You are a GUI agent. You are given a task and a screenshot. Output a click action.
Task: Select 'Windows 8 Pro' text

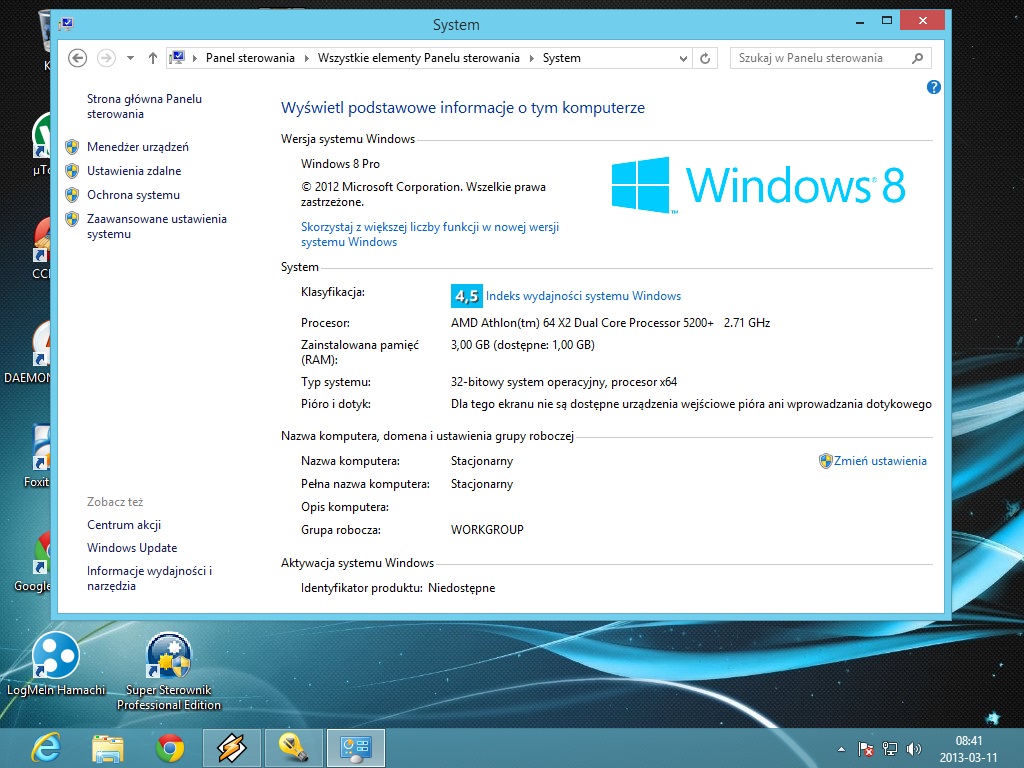point(340,164)
